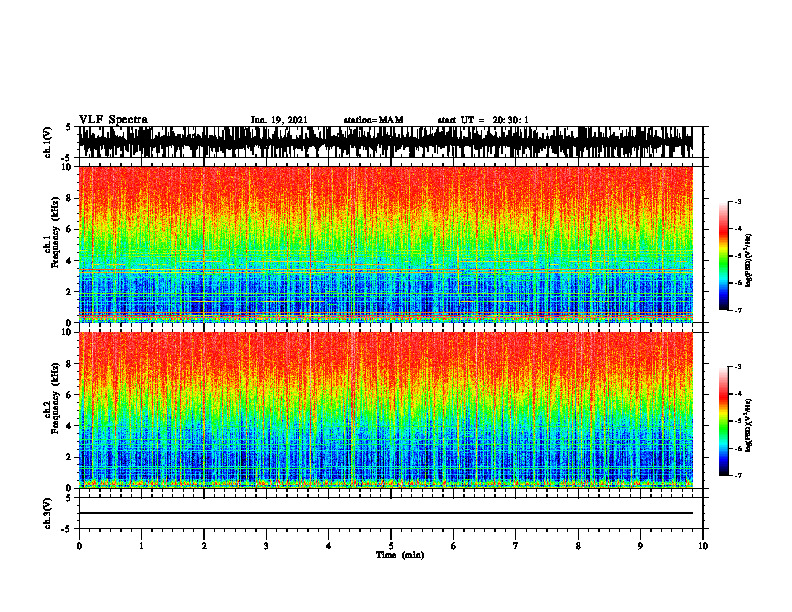Click the "-7" label on ch.1 color bar
Screen dimensions: 792x612
point(738,310)
